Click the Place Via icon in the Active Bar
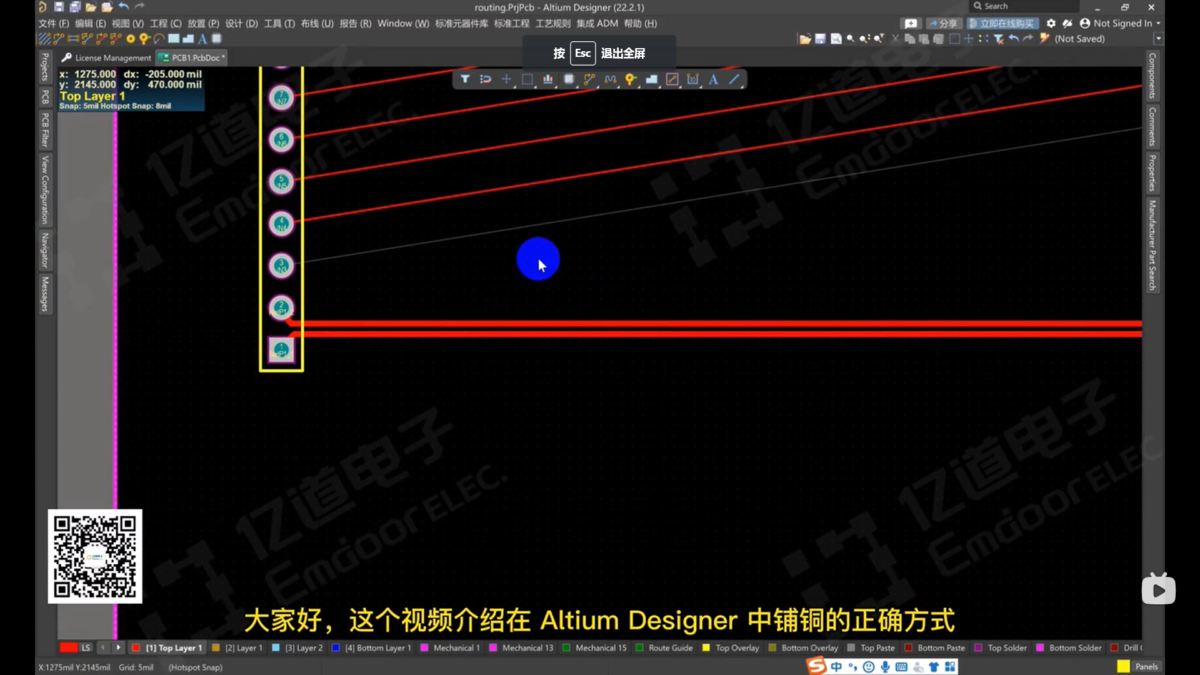Viewport: 1200px width, 675px height. [x=631, y=79]
